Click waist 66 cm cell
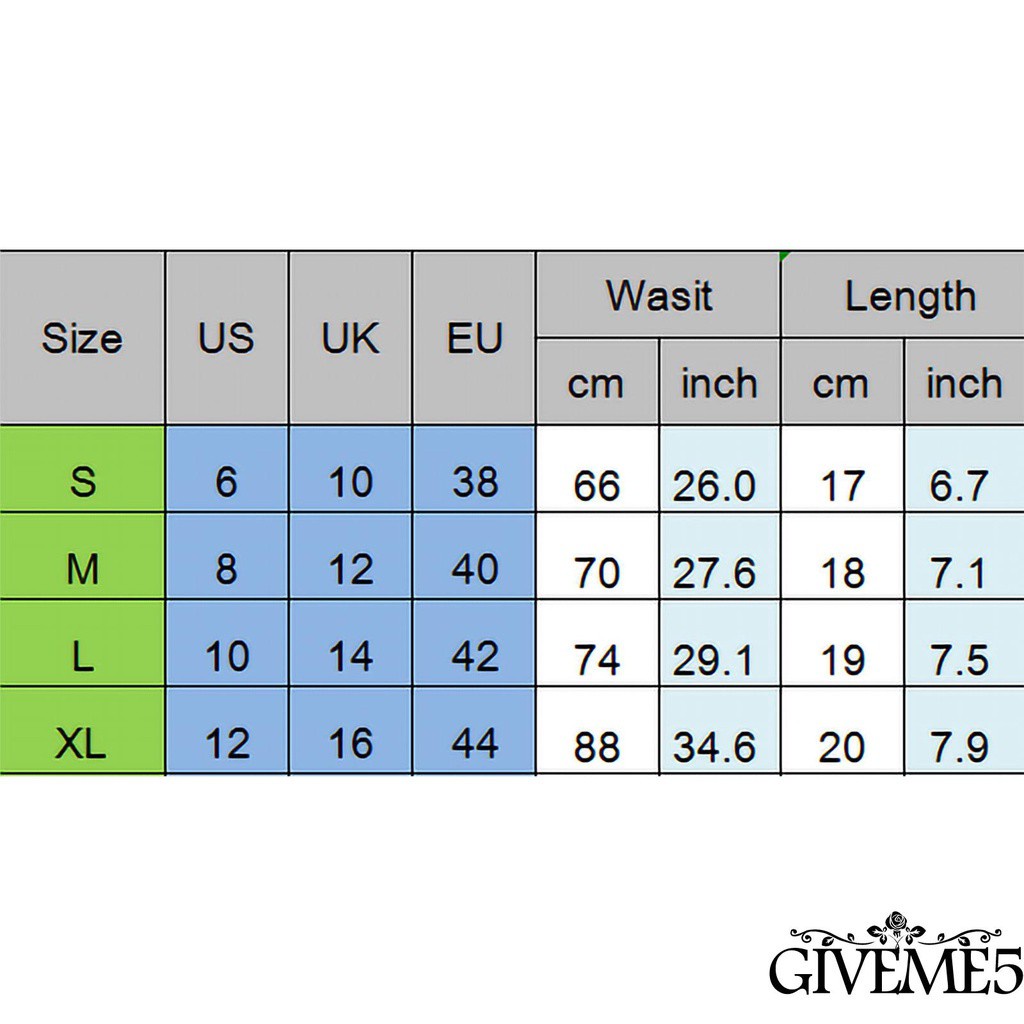The width and height of the screenshot is (1024, 1024). [x=597, y=486]
